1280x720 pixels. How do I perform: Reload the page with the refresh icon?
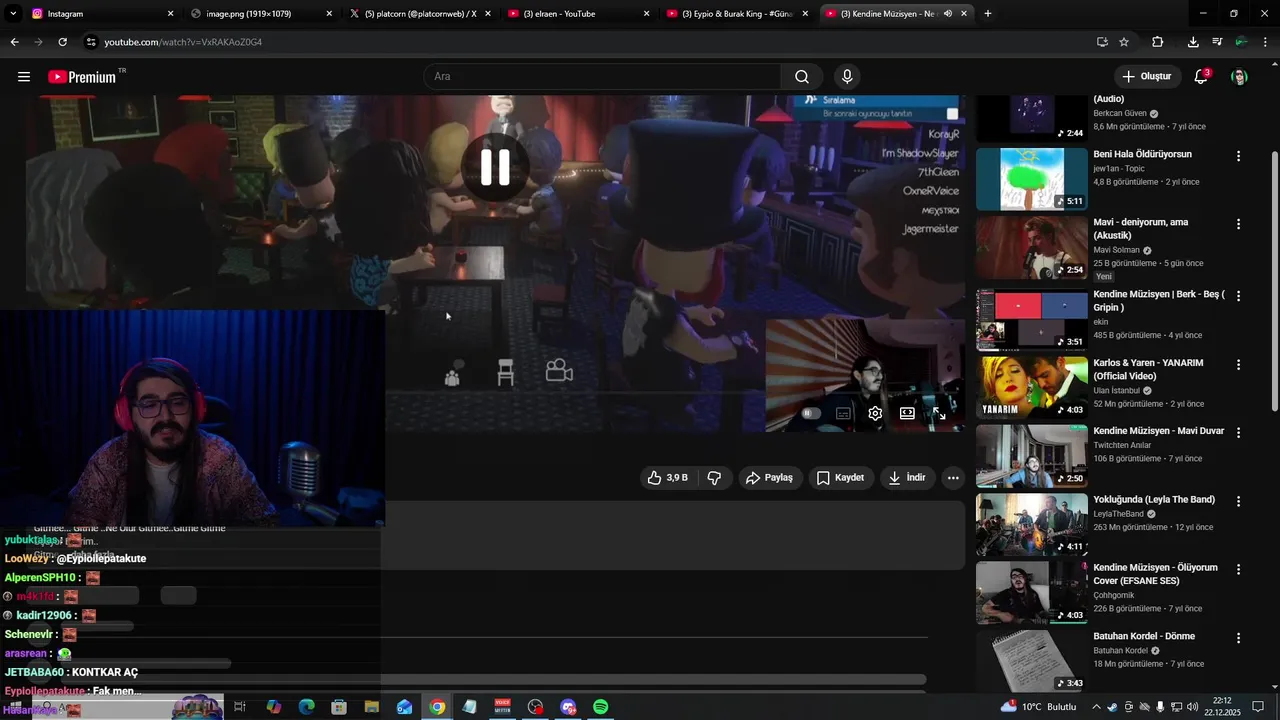(x=62, y=42)
